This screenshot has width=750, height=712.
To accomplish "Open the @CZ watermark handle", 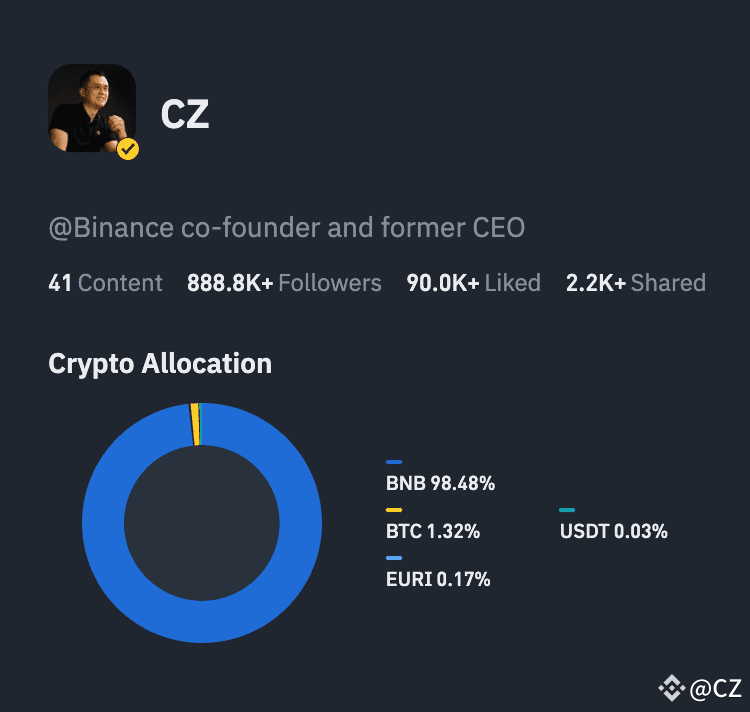I will [716, 689].
